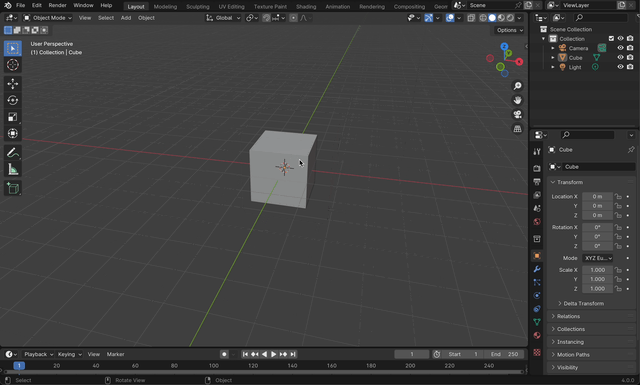
Task: Open the Render menu
Action: [57, 5]
